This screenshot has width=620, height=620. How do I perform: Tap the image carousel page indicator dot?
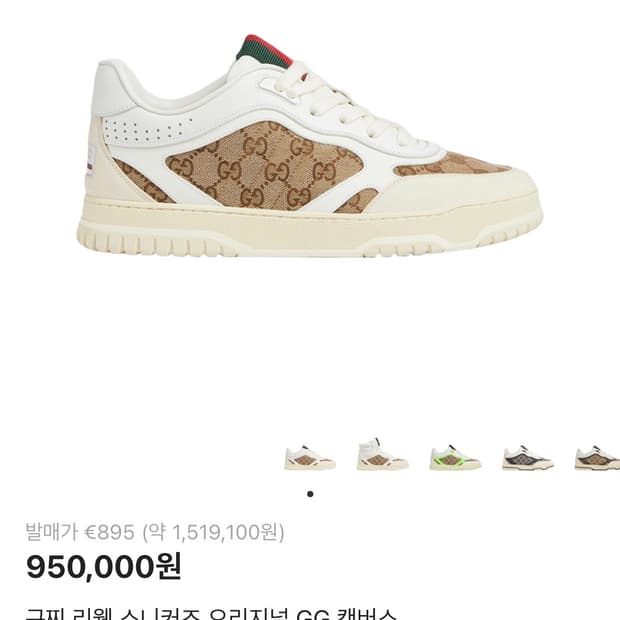click(x=310, y=494)
